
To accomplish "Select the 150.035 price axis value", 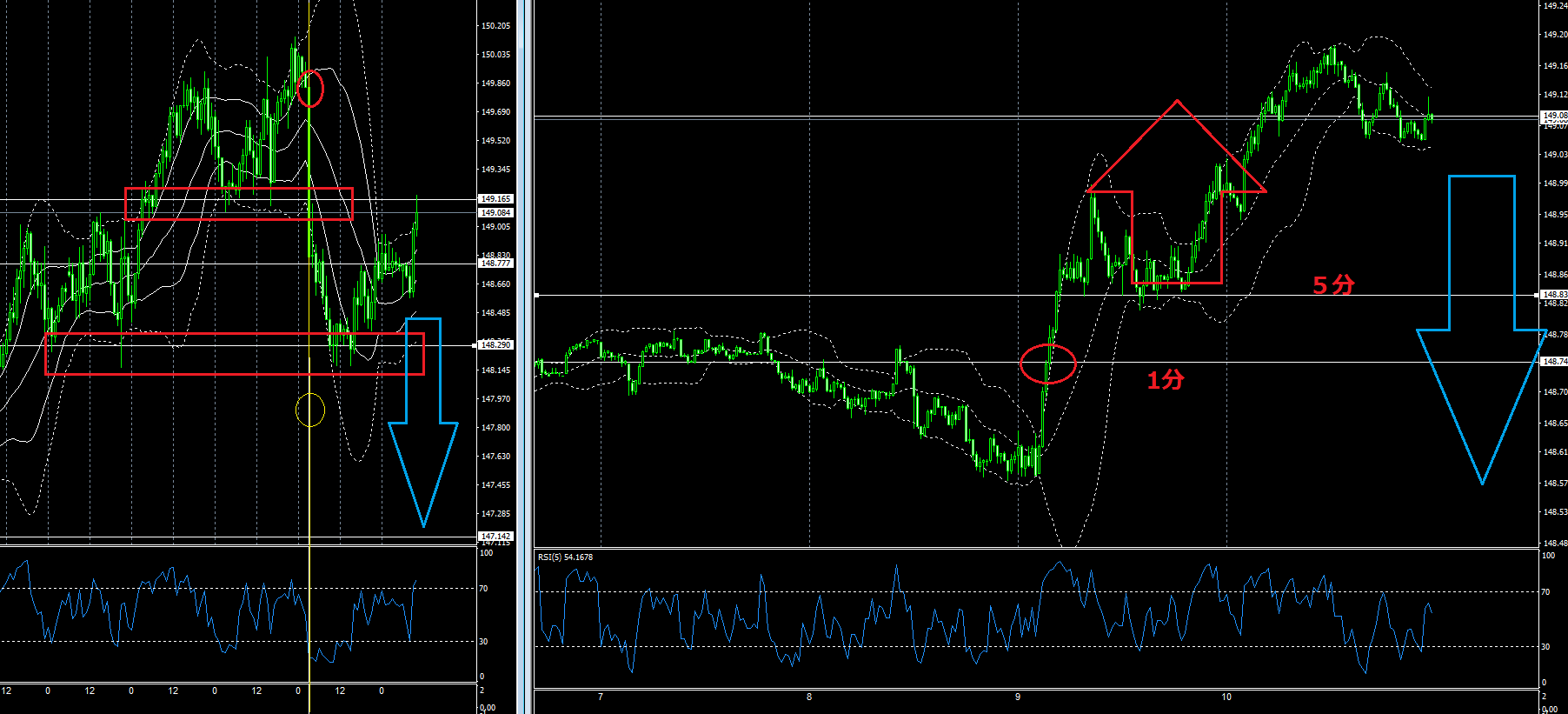I will coord(495,55).
